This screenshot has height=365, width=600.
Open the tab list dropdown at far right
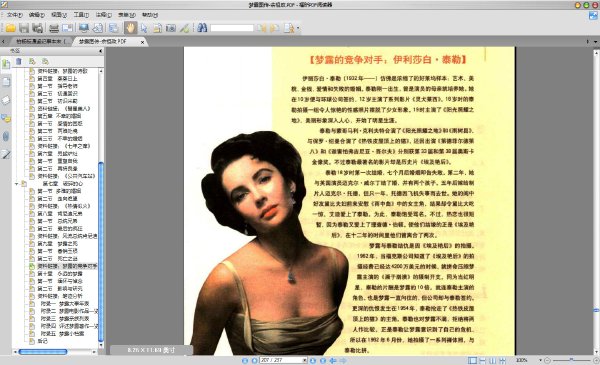(x=595, y=41)
